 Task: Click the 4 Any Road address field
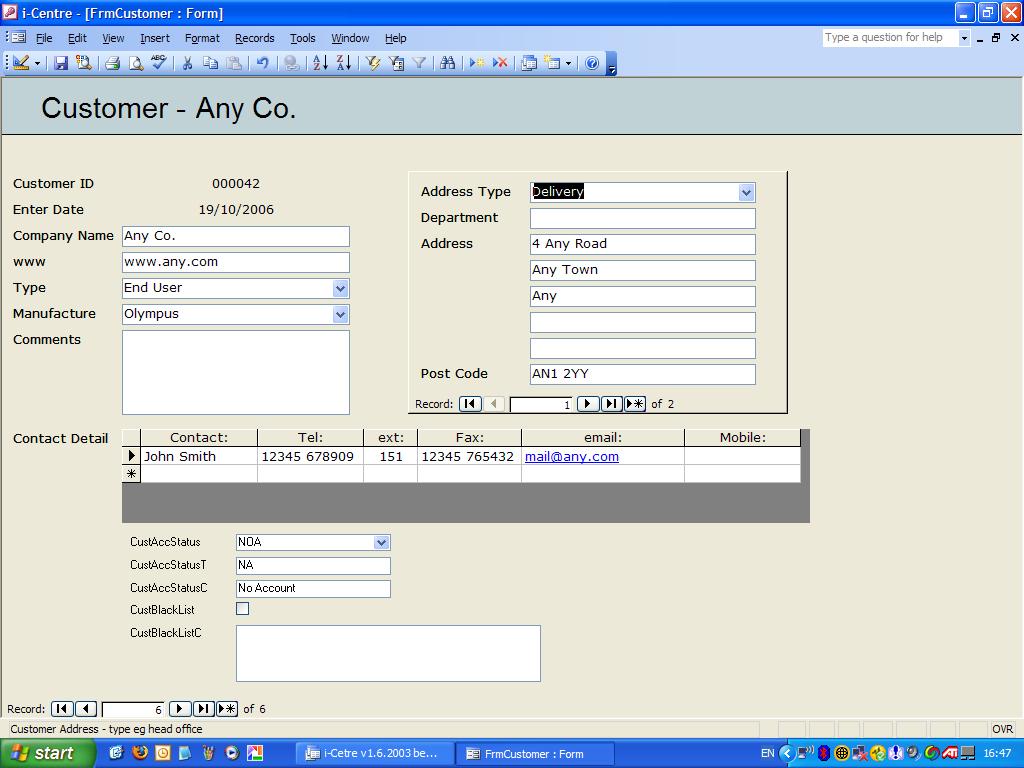click(643, 244)
